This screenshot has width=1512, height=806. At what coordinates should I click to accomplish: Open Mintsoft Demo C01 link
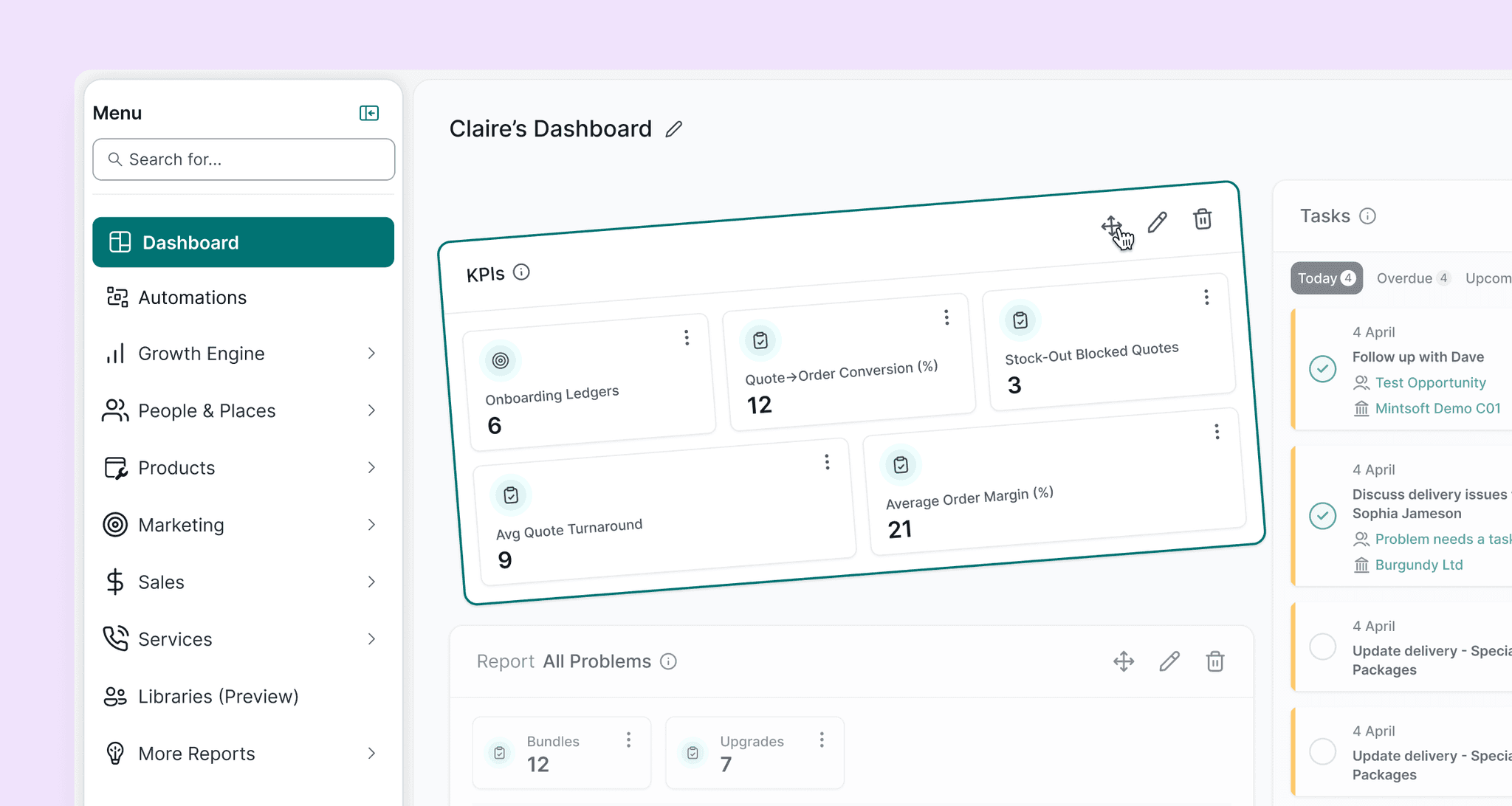click(1437, 409)
